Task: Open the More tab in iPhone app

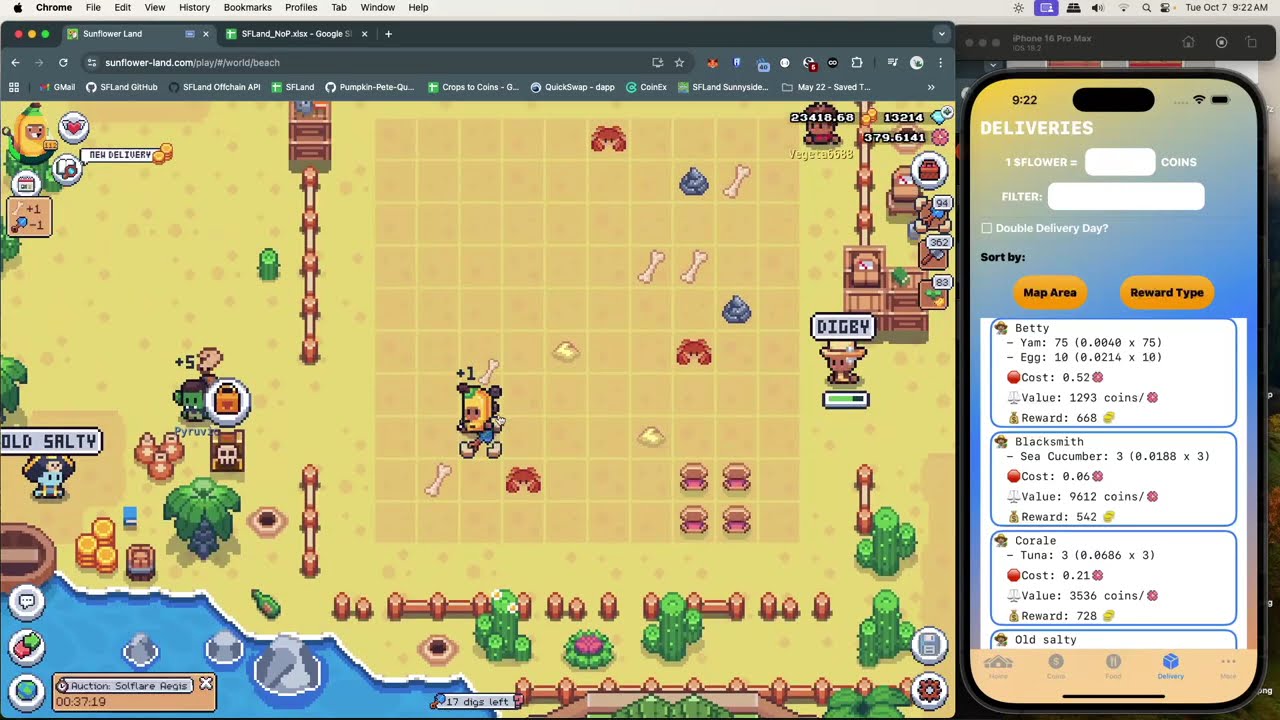Action: coord(1228,667)
